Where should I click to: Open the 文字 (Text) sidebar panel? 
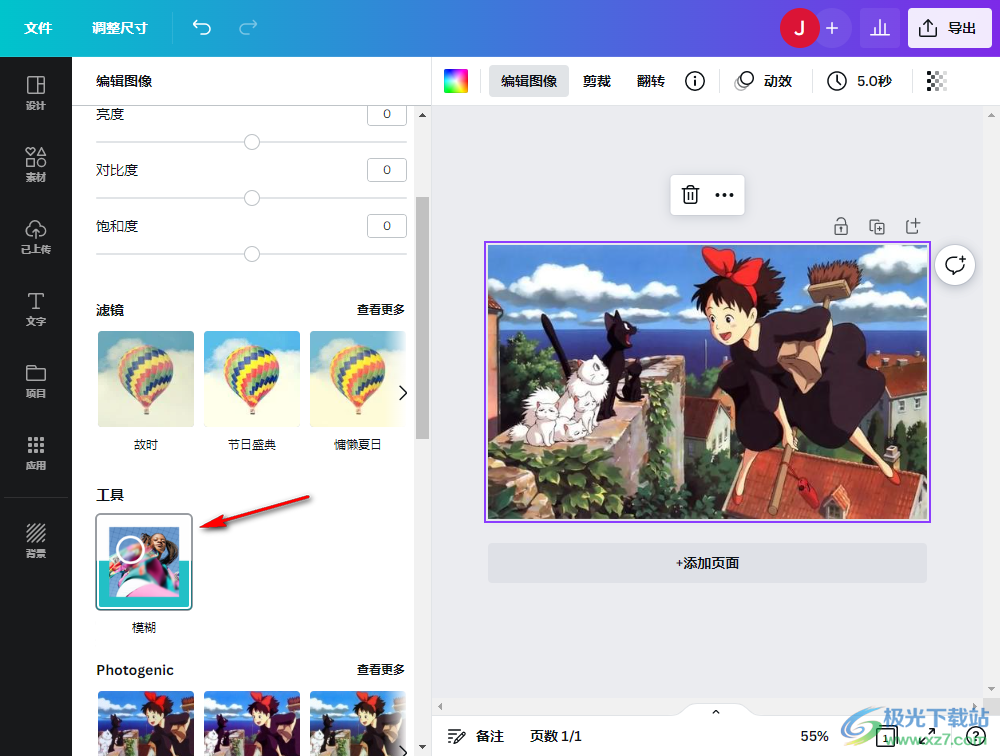[x=36, y=309]
